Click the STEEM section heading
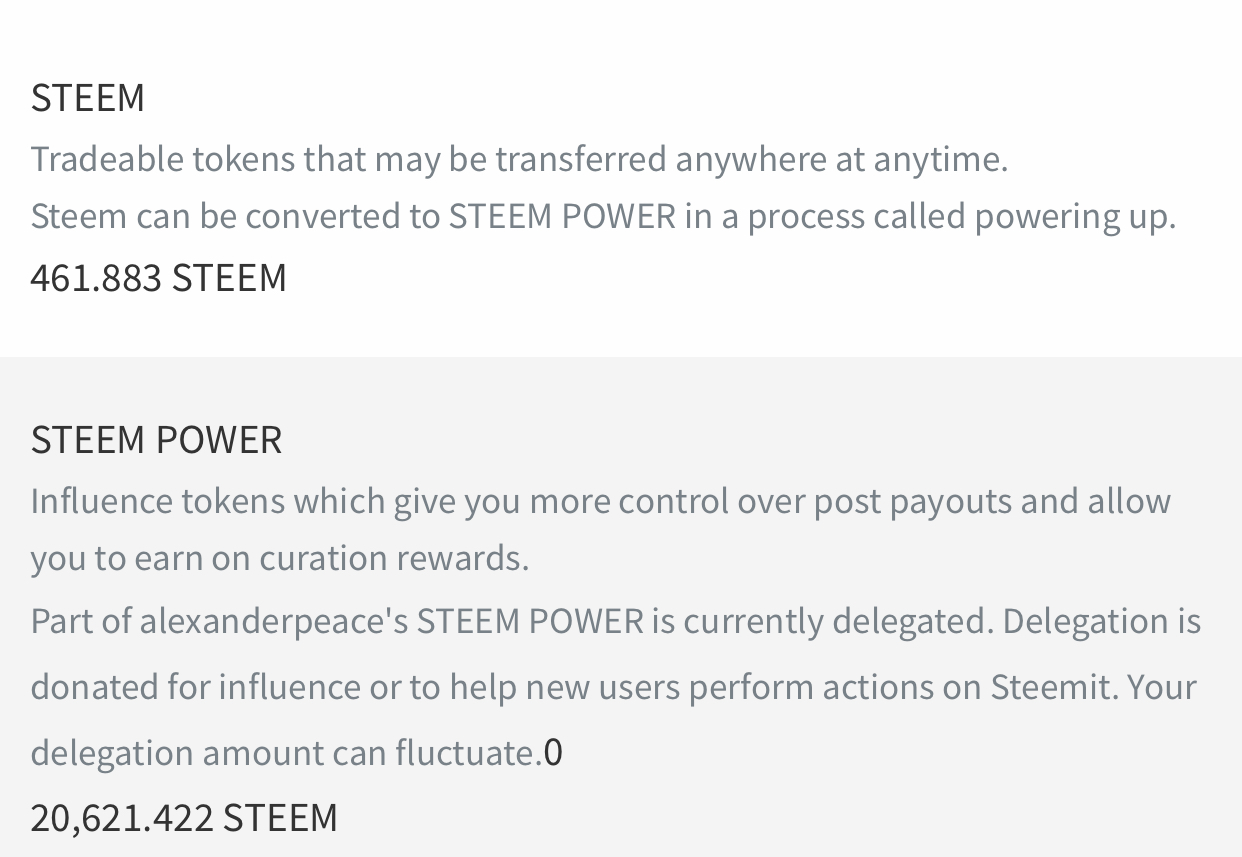The width and height of the screenshot is (1242, 857). (x=88, y=98)
